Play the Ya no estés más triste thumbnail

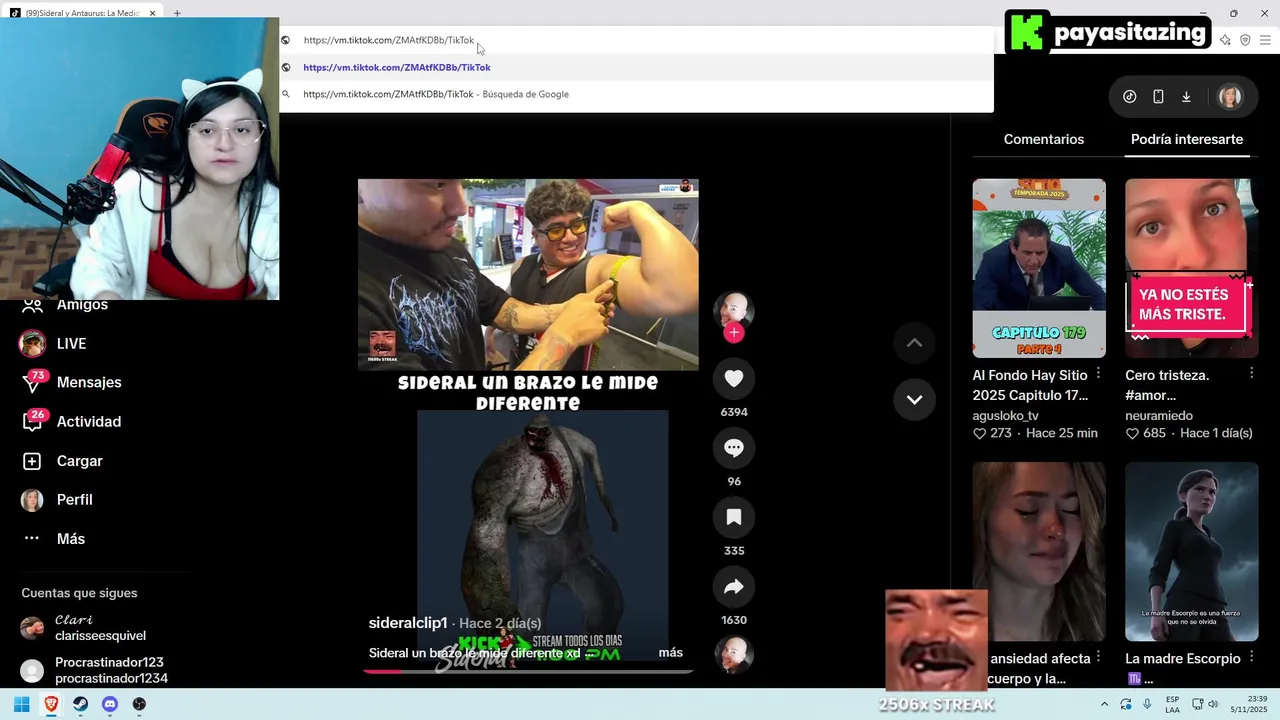pyautogui.click(x=1191, y=268)
